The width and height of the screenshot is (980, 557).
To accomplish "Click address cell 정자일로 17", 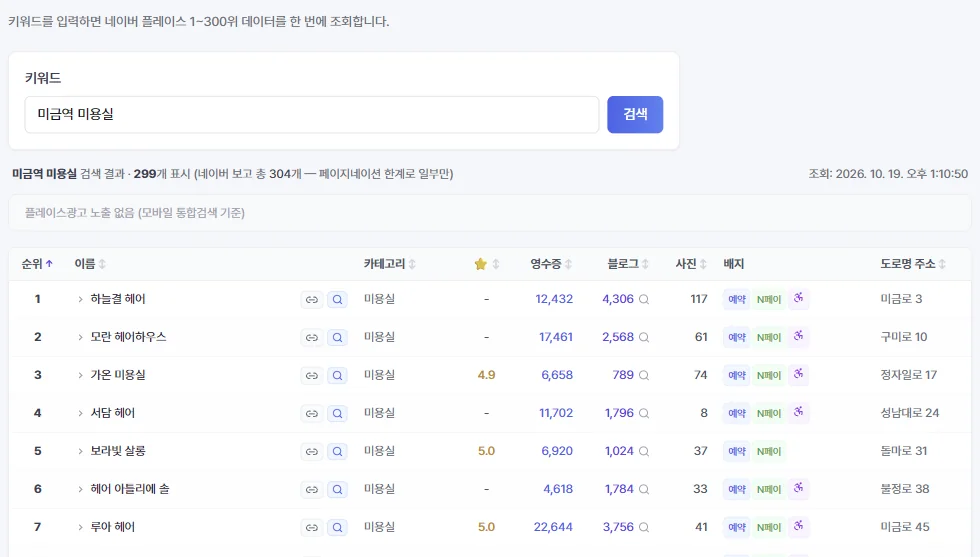I will 909,374.
